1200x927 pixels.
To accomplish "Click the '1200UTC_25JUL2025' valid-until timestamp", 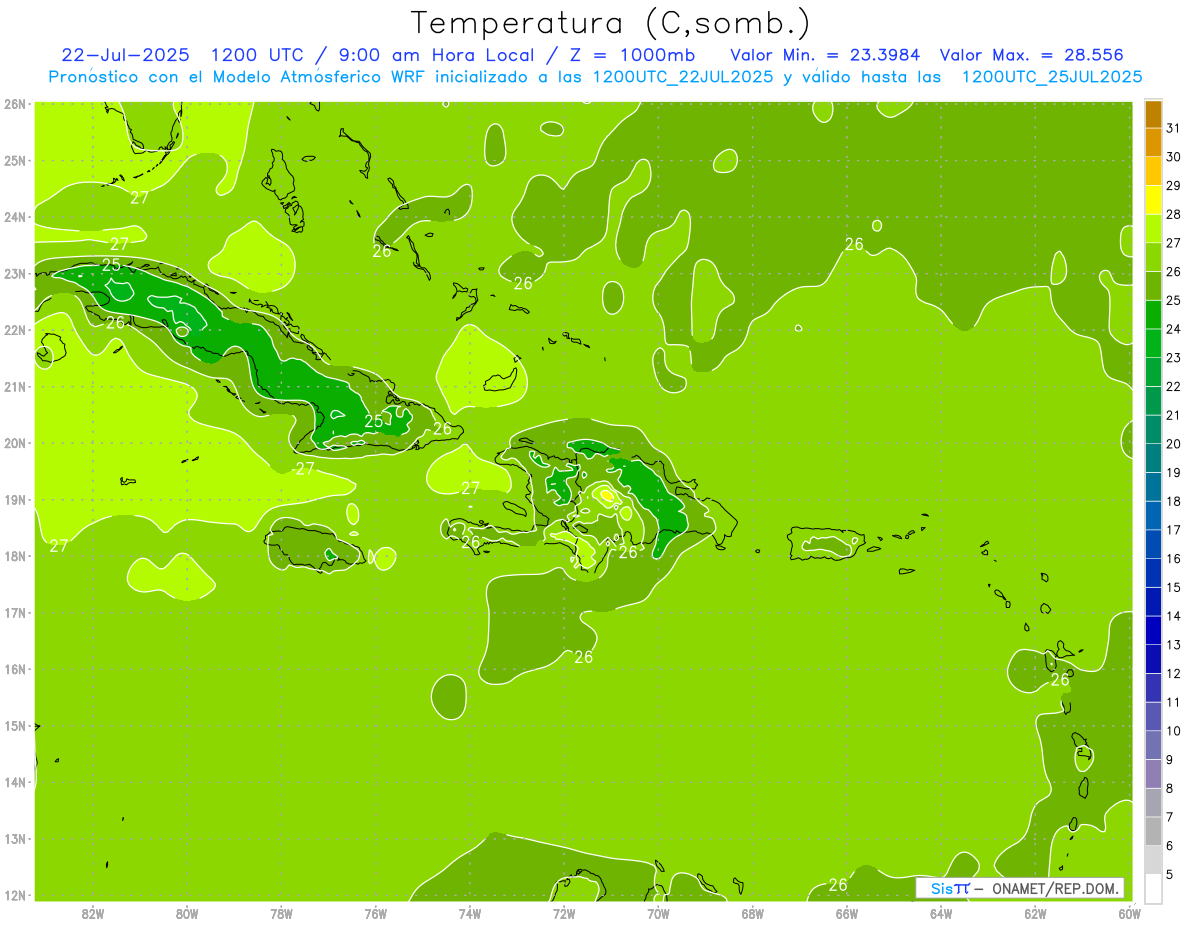I will (1051, 77).
